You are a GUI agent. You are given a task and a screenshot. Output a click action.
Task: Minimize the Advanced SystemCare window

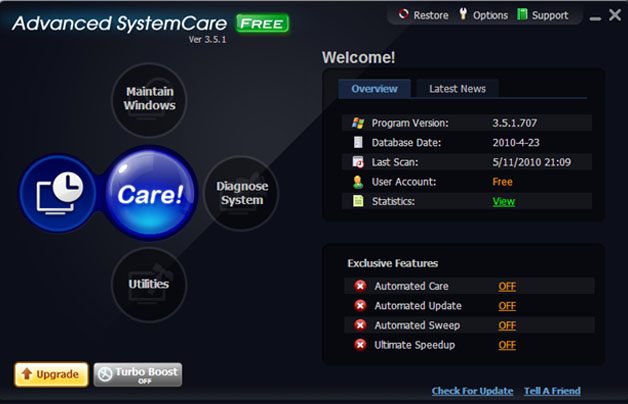point(595,18)
